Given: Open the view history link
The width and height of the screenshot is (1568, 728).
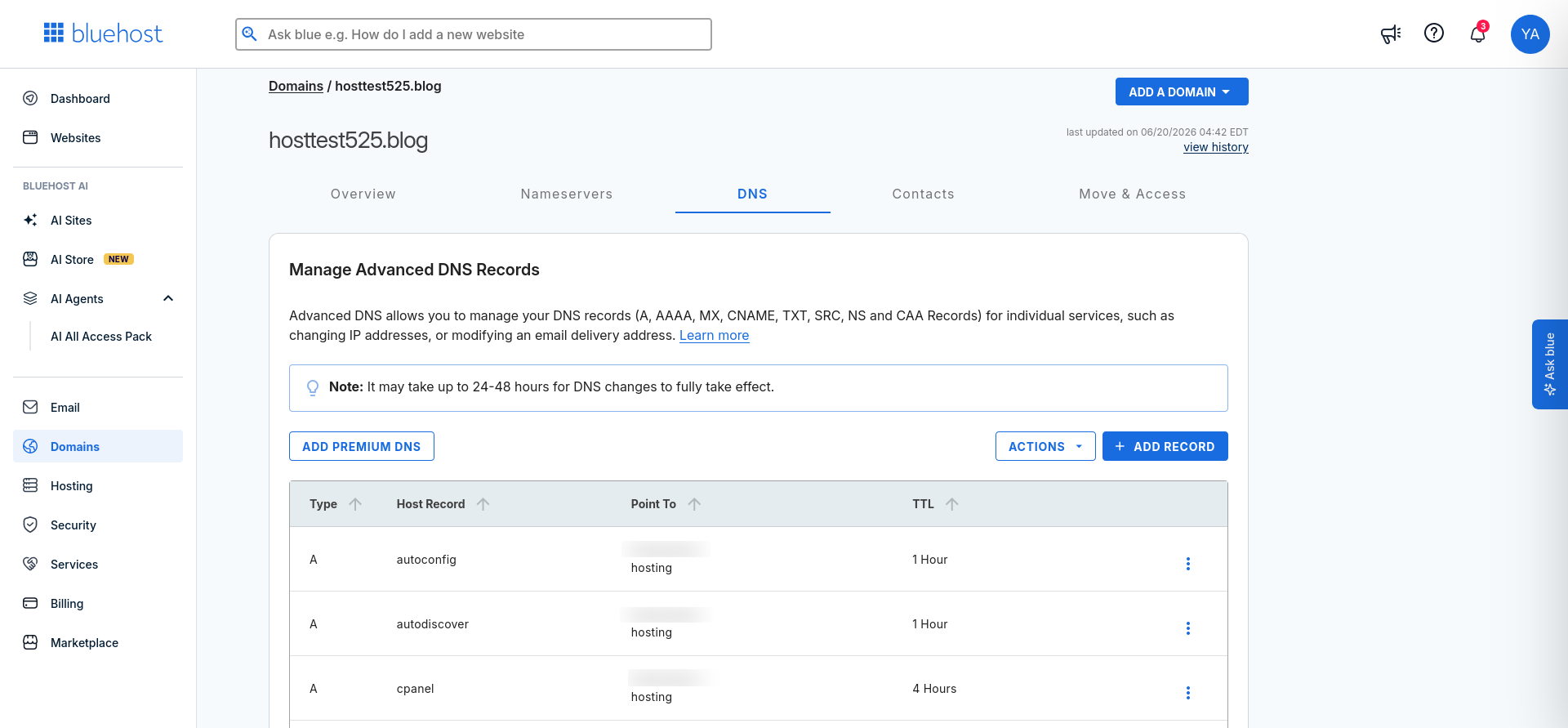Looking at the screenshot, I should tap(1216, 147).
